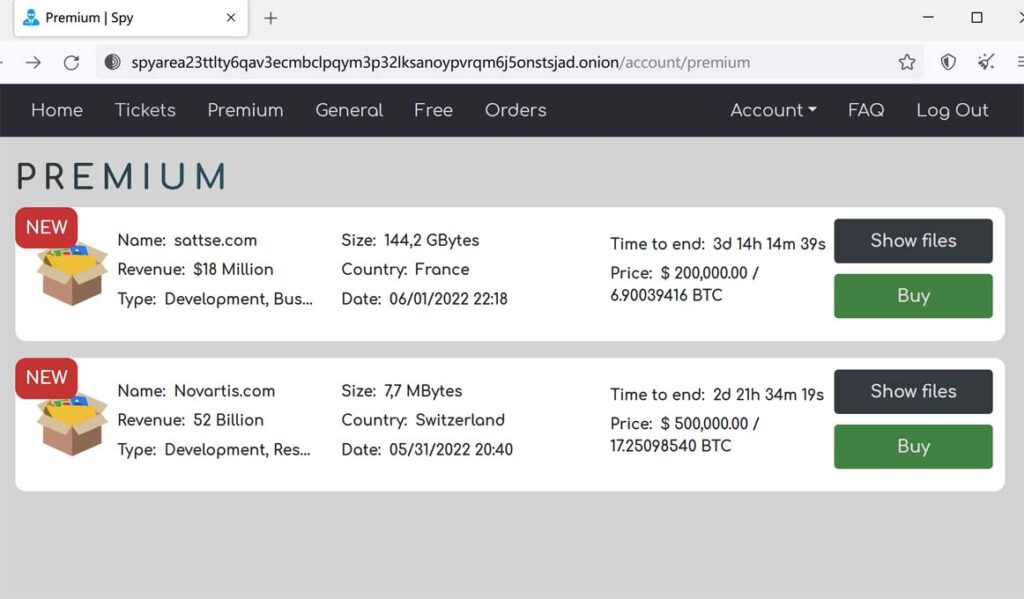Click the revenue '$18 Million'

click(x=233, y=269)
